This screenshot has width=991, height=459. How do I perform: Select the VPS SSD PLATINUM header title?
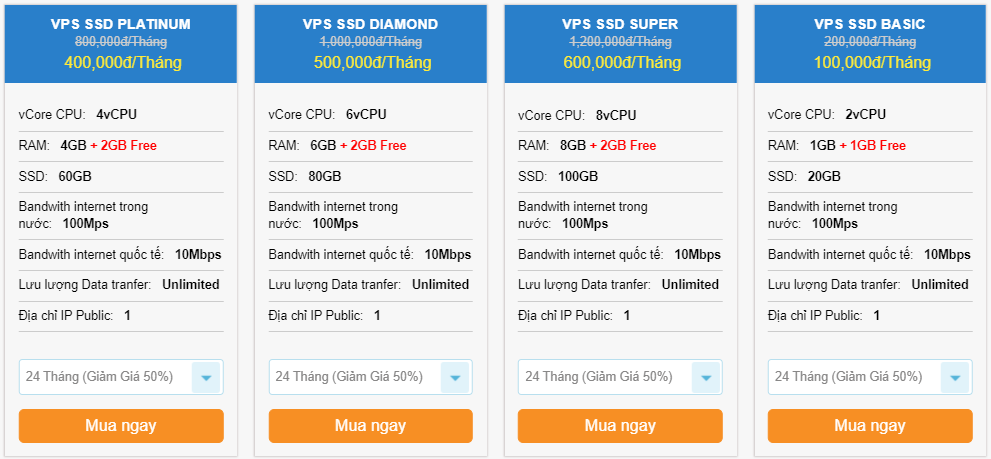point(121,24)
